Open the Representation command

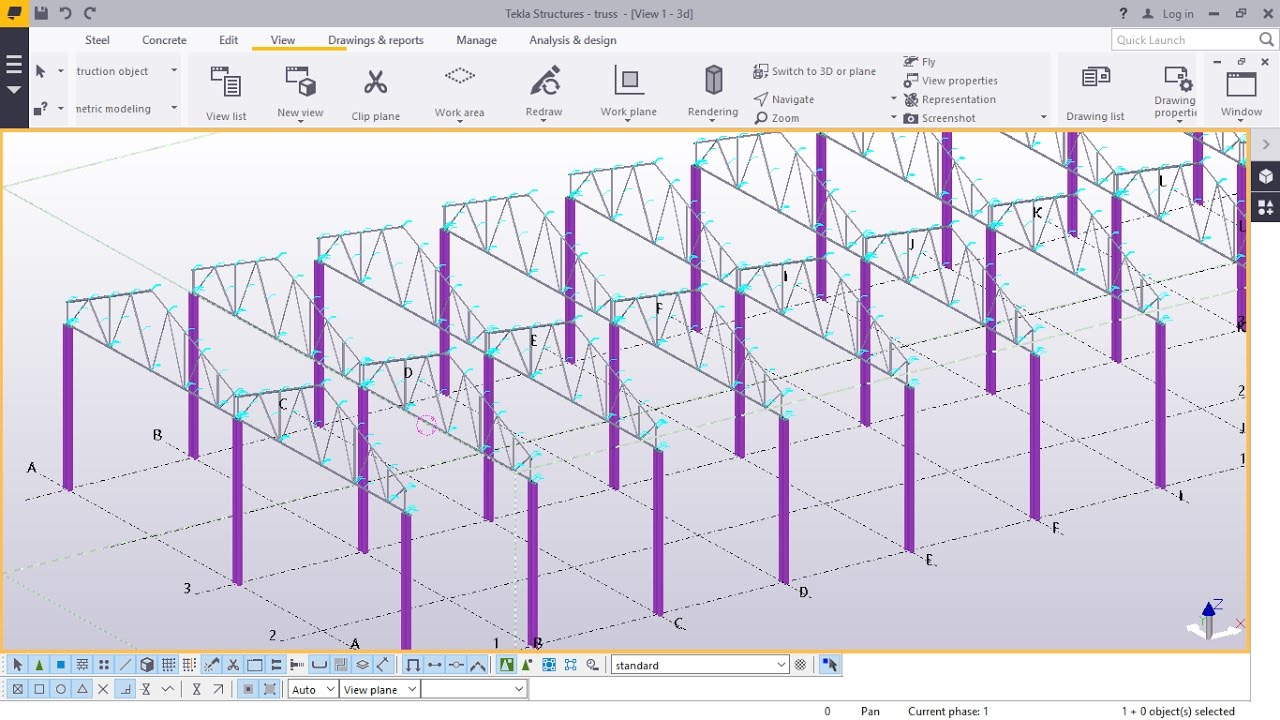(949, 100)
